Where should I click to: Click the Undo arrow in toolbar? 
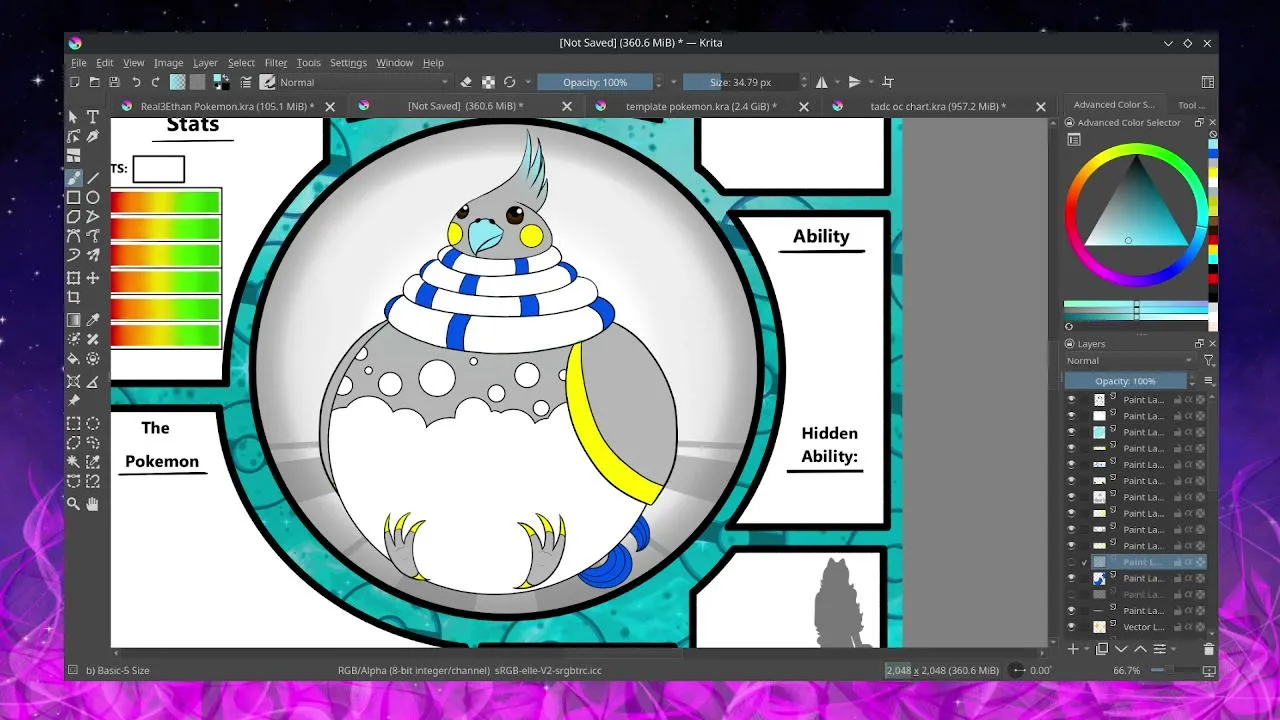[136, 82]
